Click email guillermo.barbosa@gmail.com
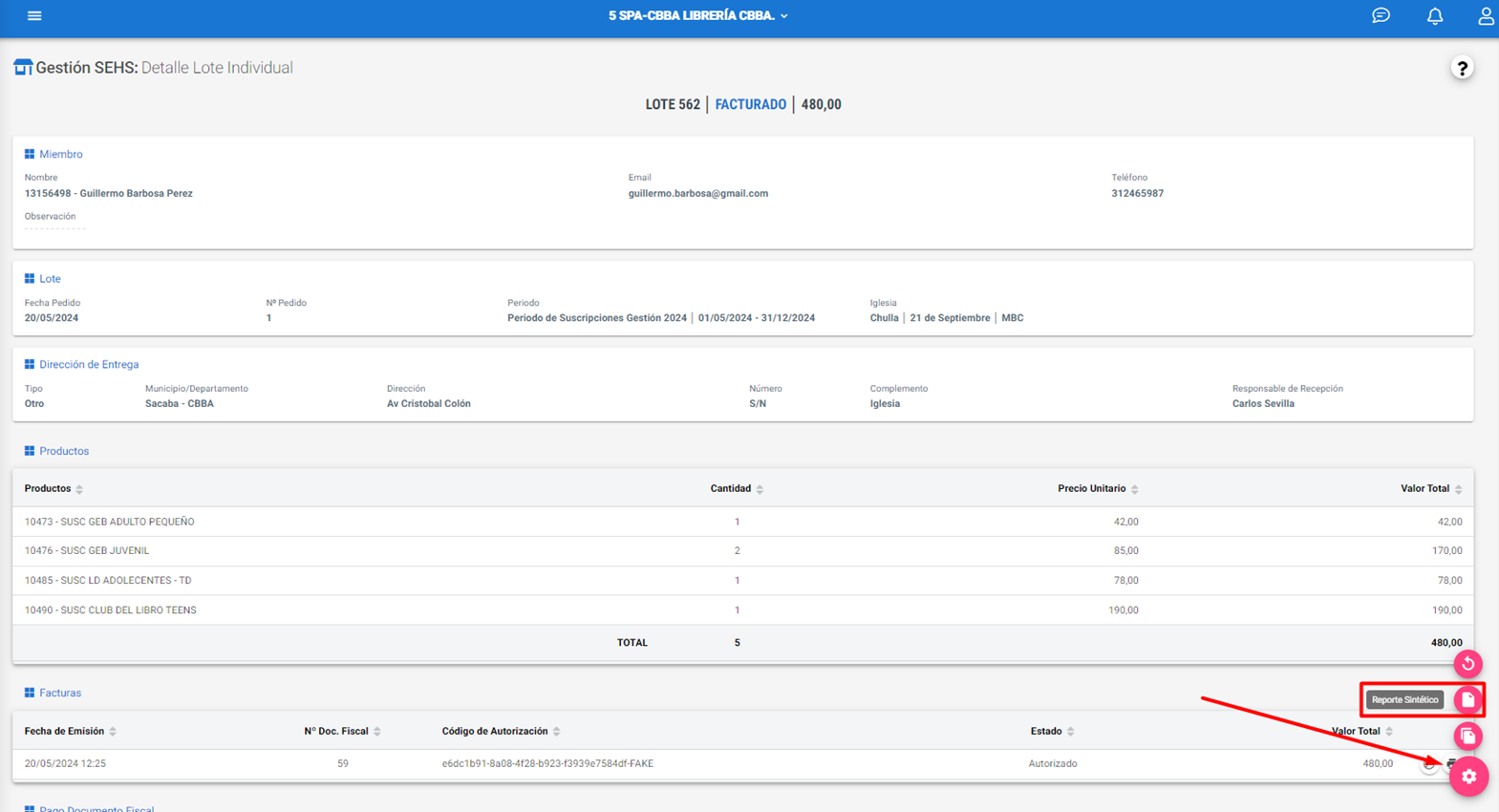The image size is (1499, 812). click(698, 193)
